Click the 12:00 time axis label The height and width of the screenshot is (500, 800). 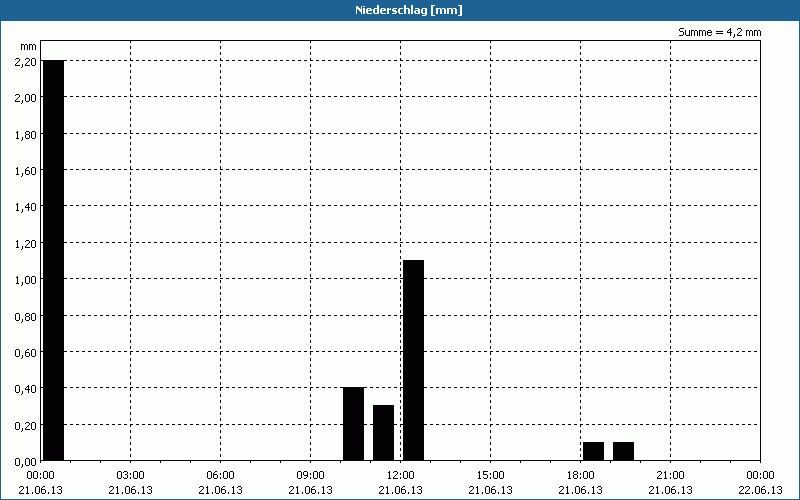(x=401, y=476)
